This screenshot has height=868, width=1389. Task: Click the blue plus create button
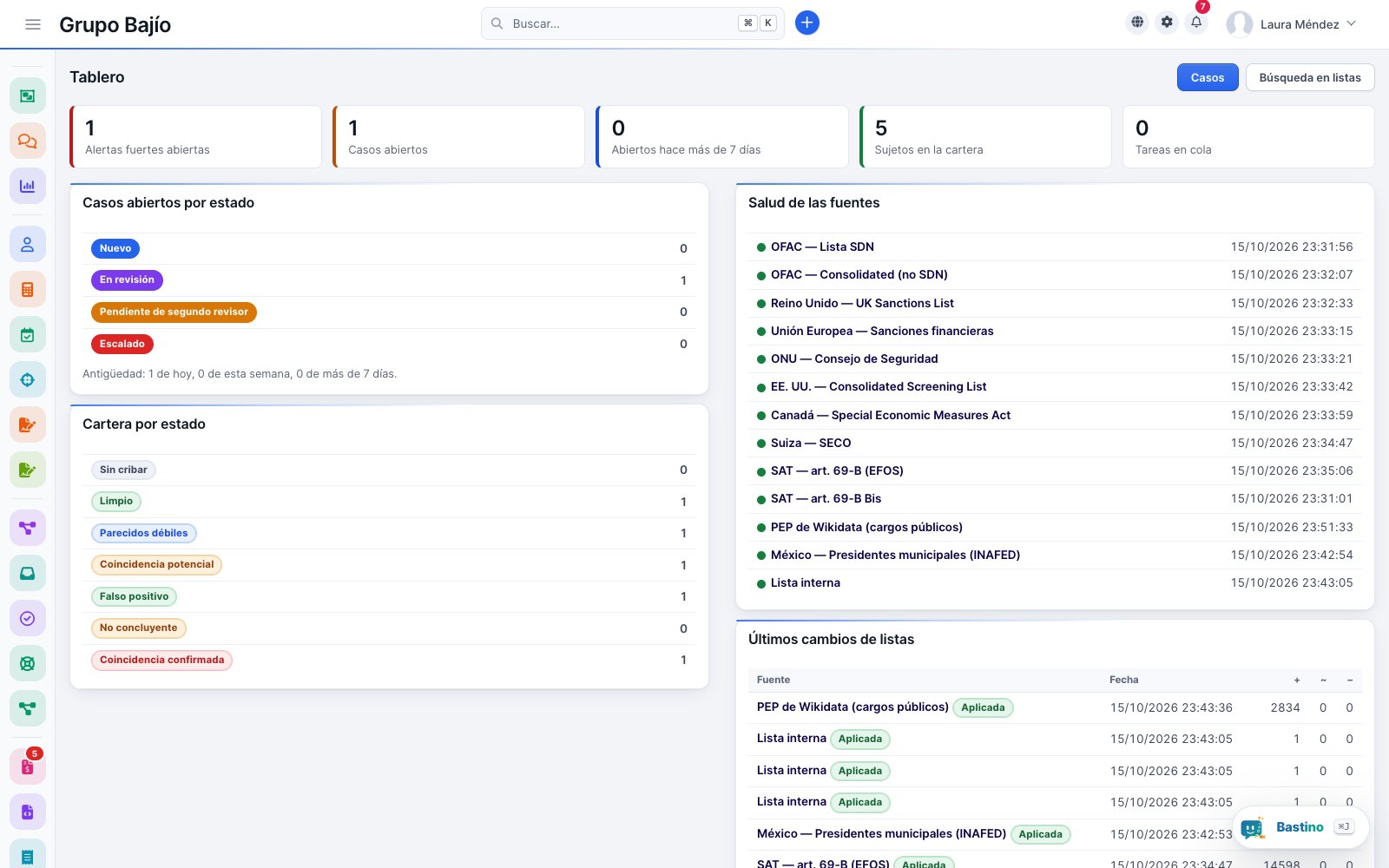pyautogui.click(x=807, y=23)
